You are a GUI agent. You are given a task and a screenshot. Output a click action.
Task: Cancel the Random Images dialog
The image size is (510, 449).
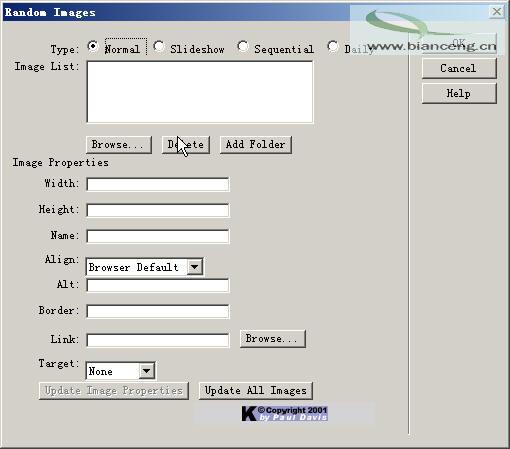[x=459, y=68]
